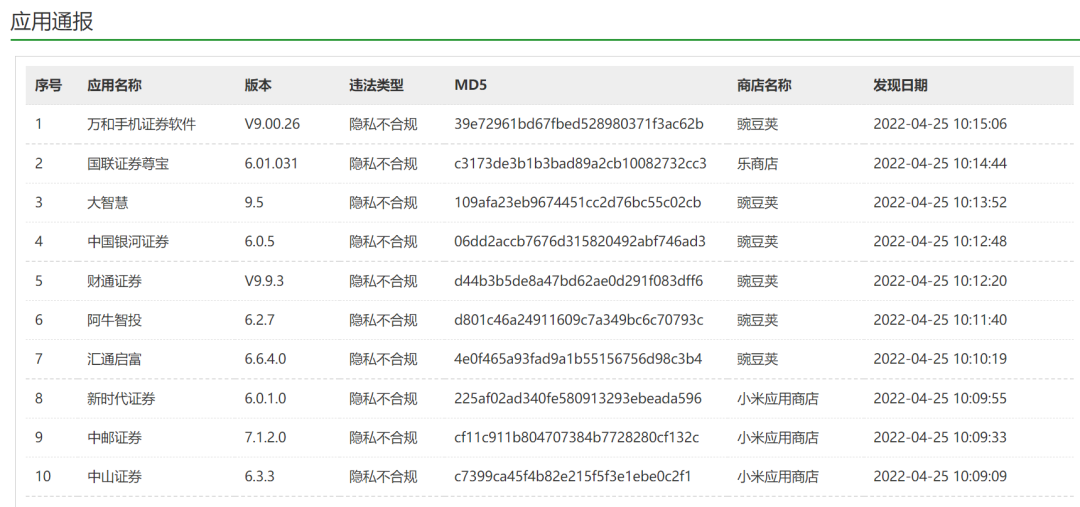Click the 乐商店 store name cell
The width and height of the screenshot is (1080, 507).
click(x=757, y=164)
